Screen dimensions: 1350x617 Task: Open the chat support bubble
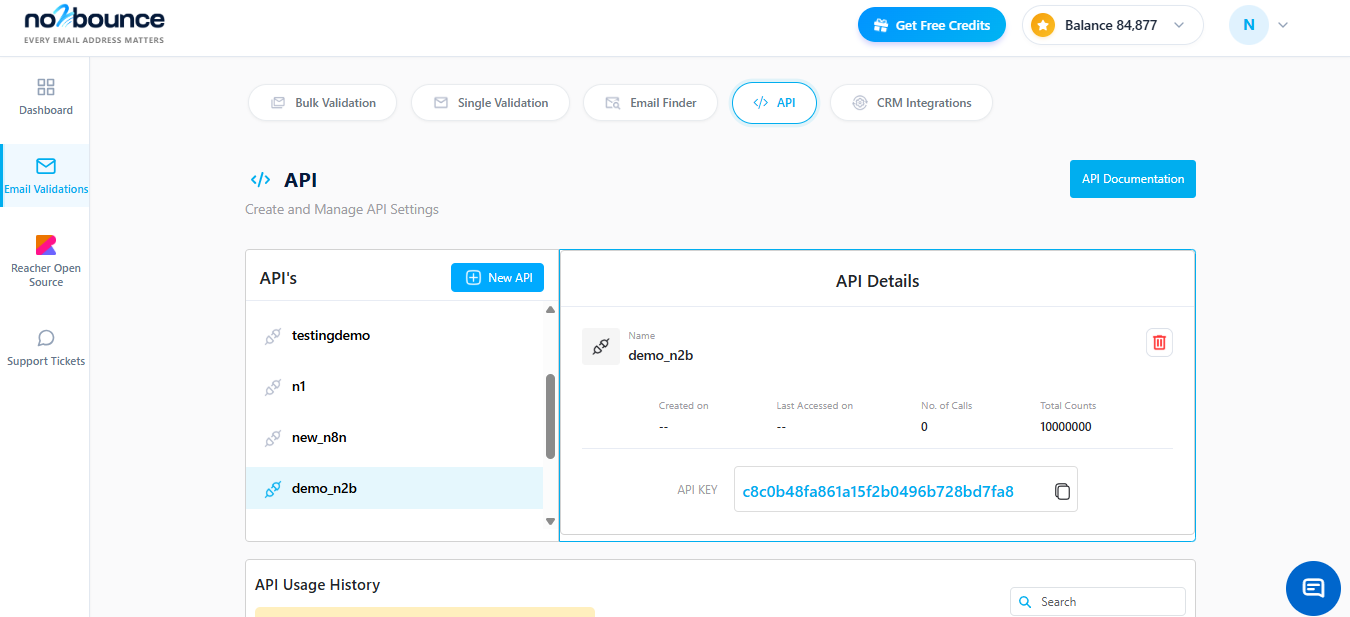pos(1313,588)
